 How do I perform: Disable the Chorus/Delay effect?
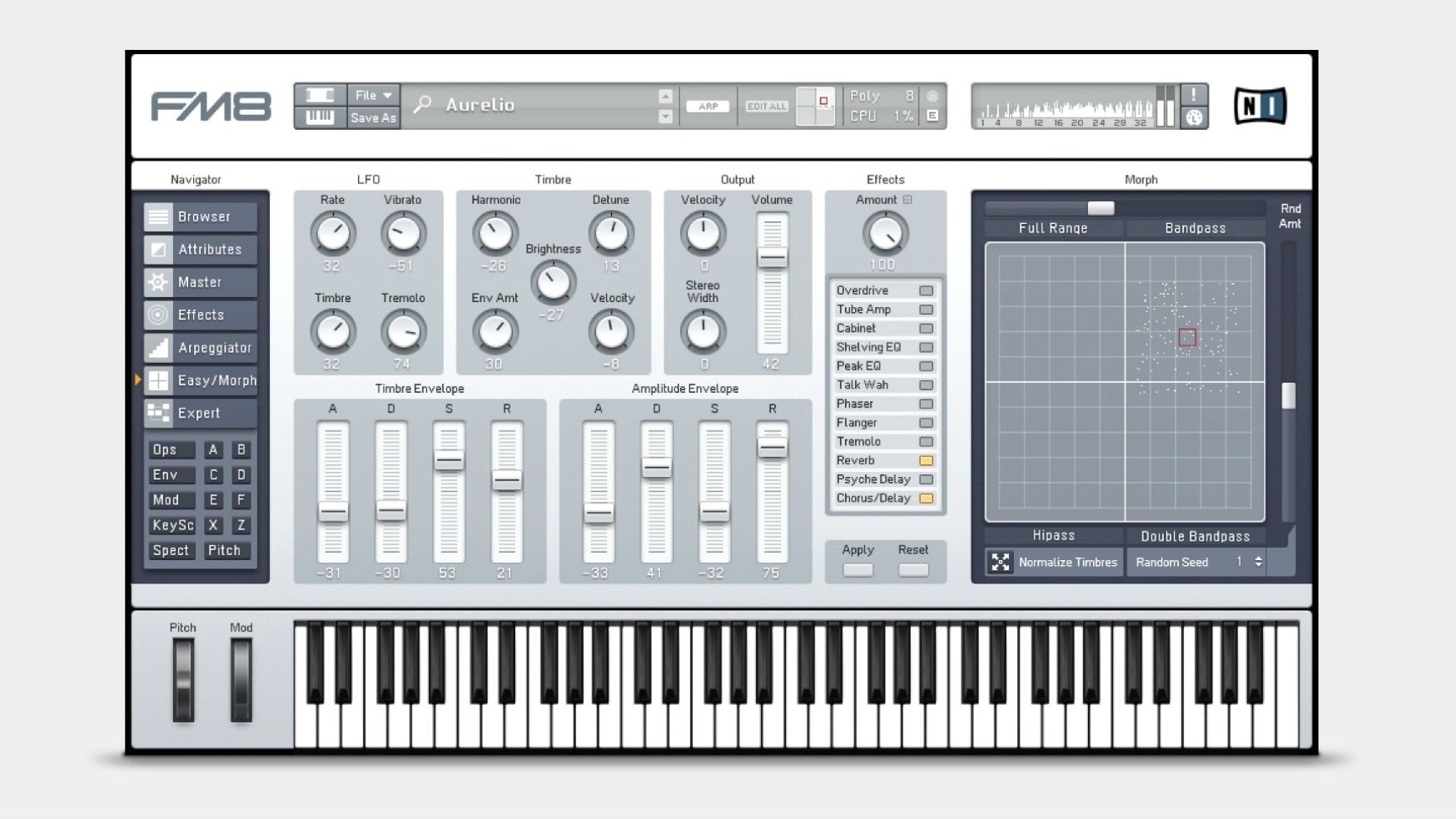pyautogui.click(x=926, y=499)
